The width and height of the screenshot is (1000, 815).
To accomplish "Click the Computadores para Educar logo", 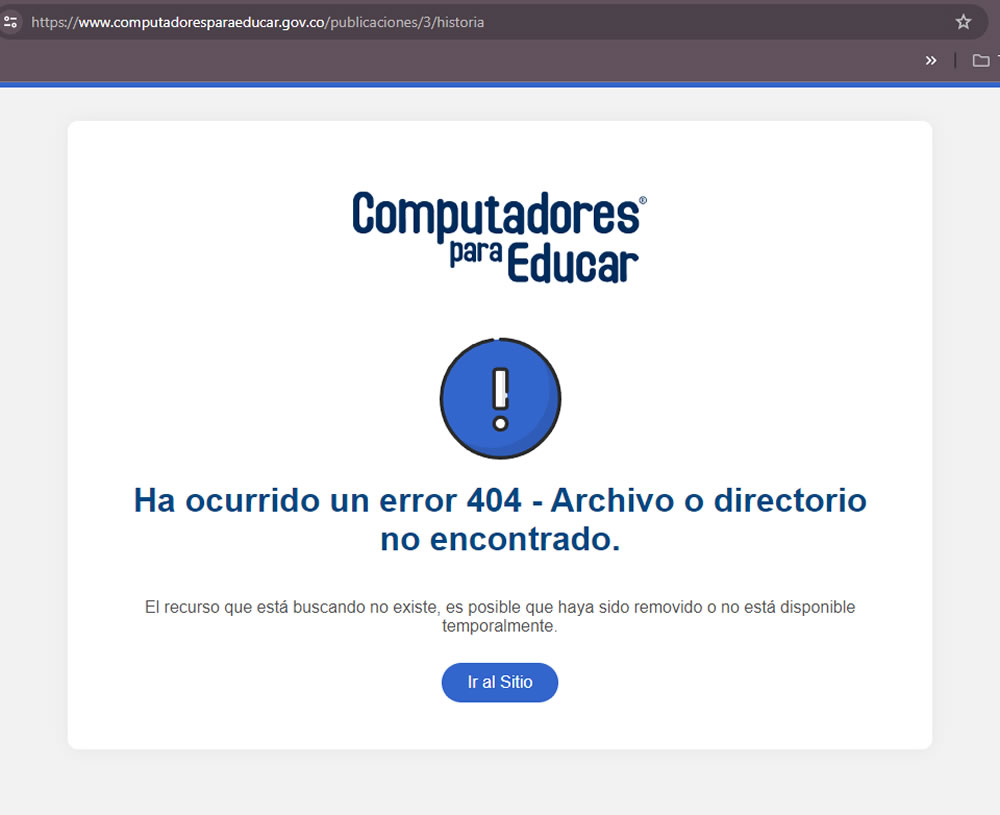I will coord(499,237).
